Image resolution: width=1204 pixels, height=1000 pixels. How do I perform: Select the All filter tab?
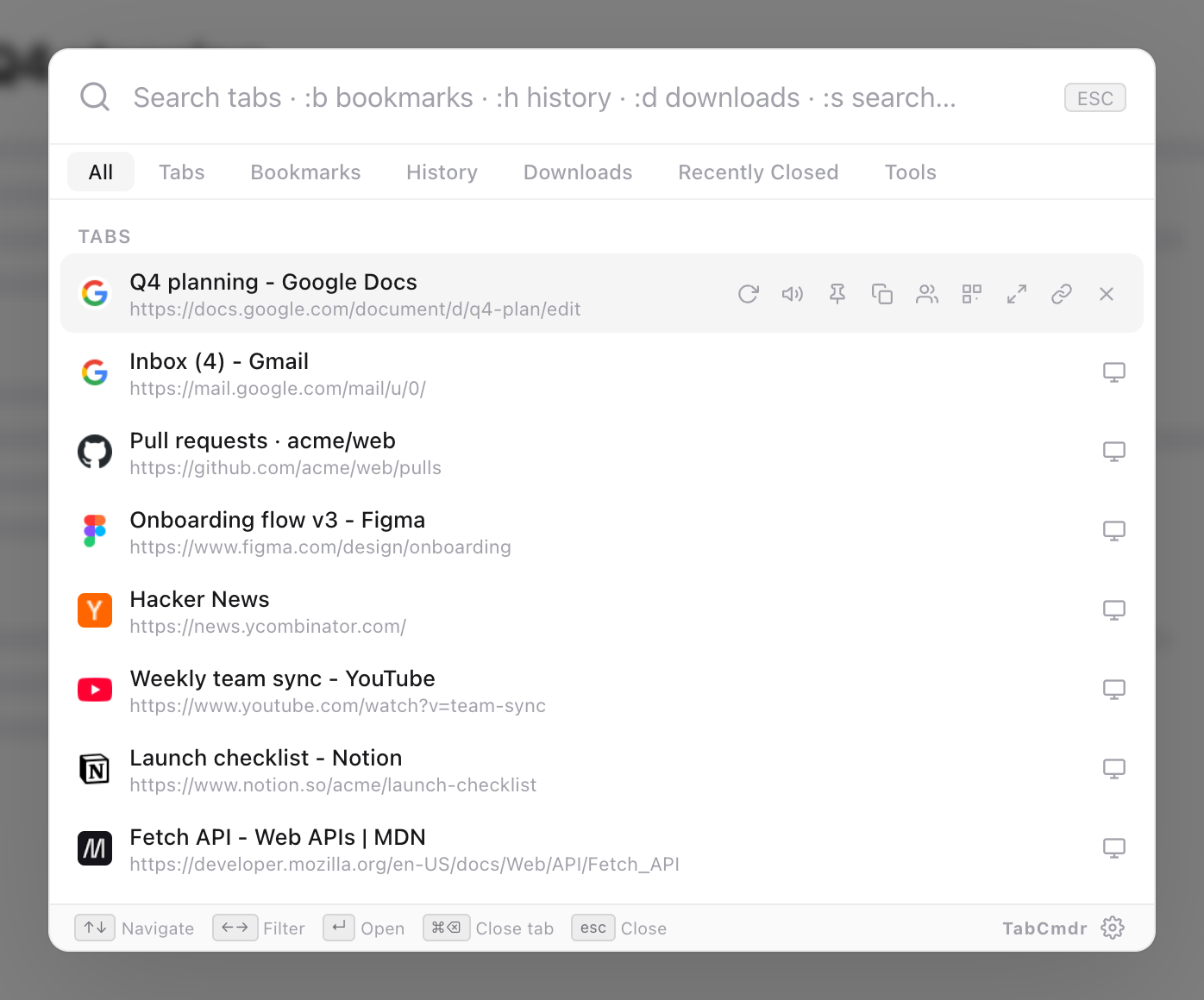tap(101, 172)
